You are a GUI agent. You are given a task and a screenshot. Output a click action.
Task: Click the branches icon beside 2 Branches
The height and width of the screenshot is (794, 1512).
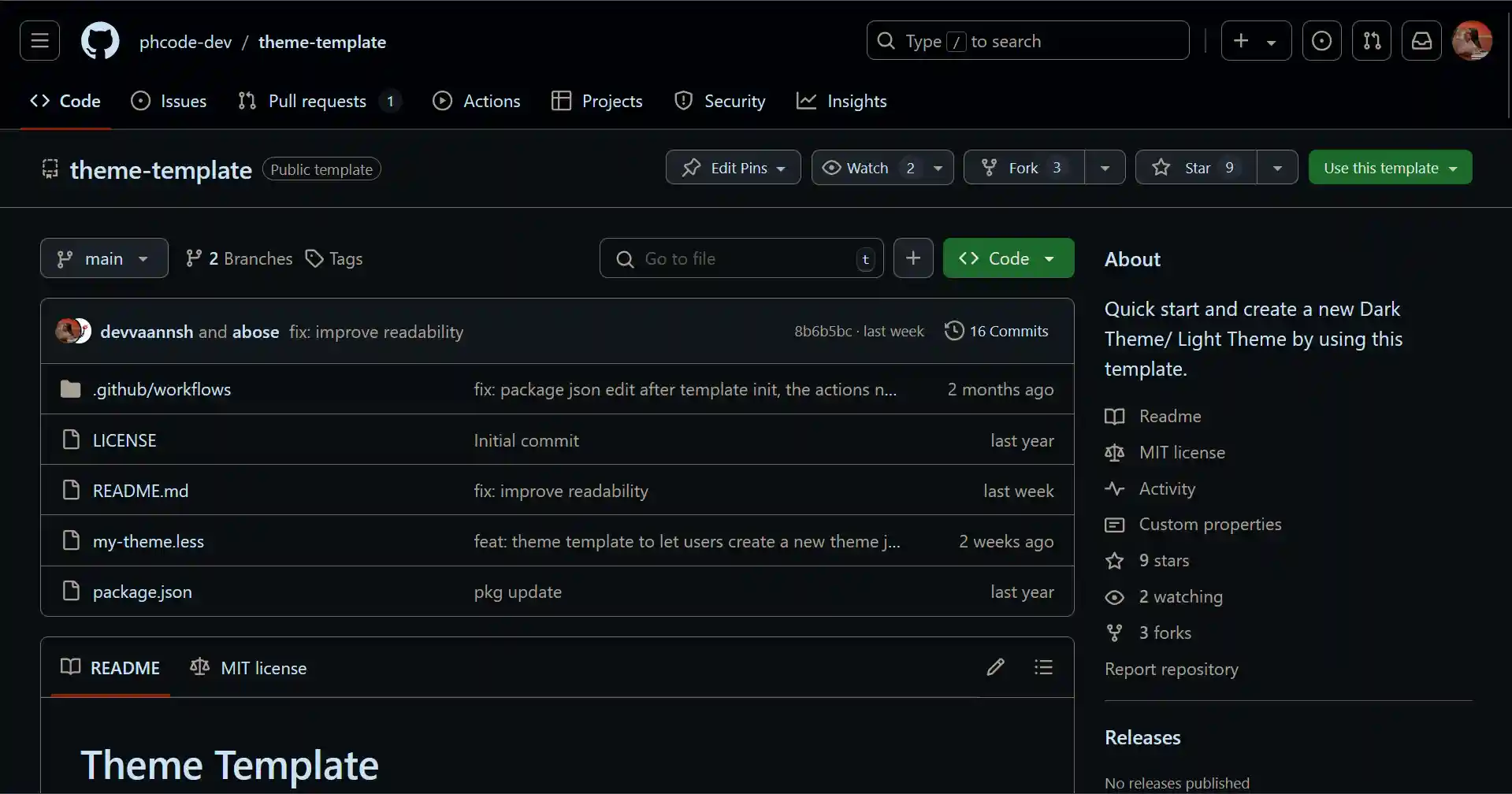point(193,258)
